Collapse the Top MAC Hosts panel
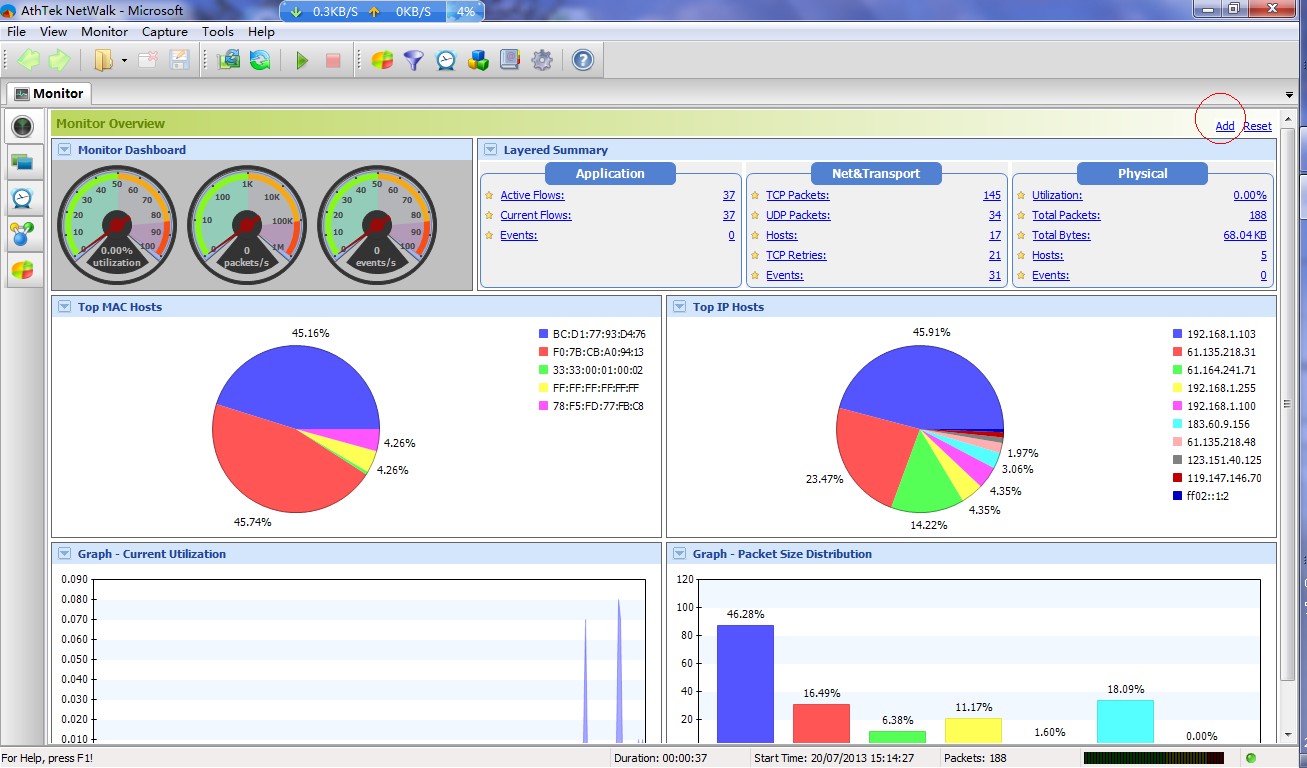 64,307
